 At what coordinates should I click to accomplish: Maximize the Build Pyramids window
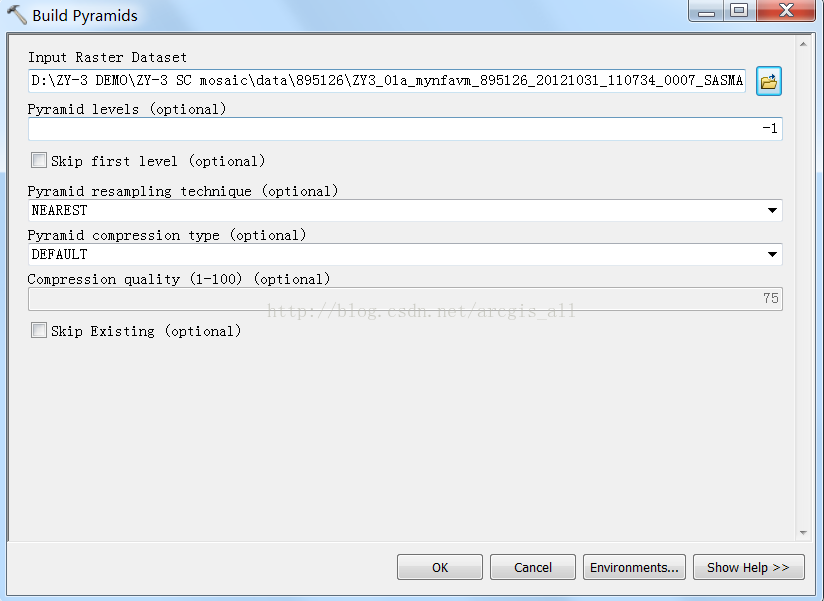[x=739, y=11]
